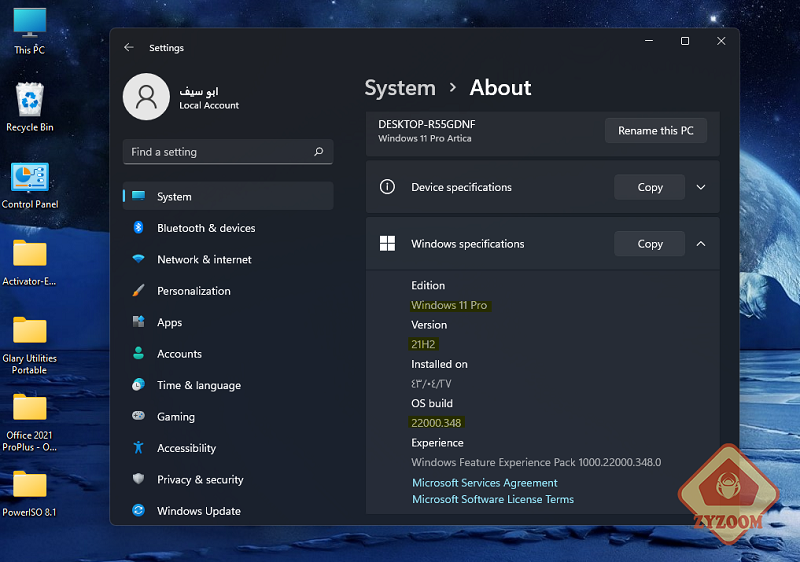This screenshot has width=800, height=562.
Task: Open Control Panel desktop icon
Action: click(x=30, y=186)
